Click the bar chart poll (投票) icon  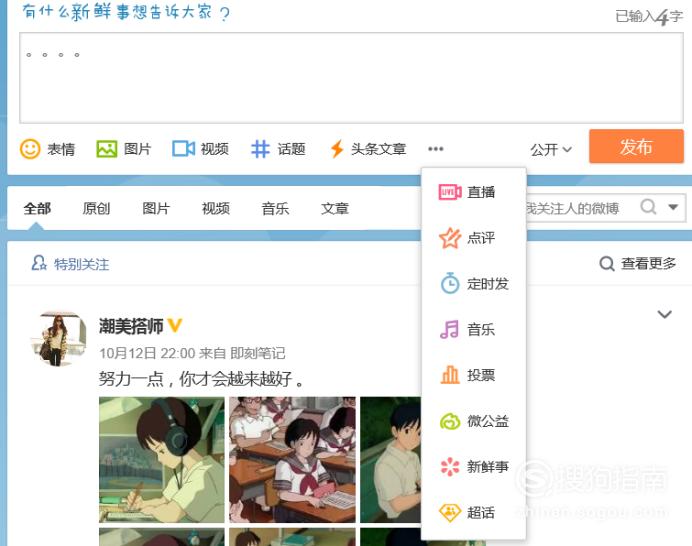tap(450, 375)
